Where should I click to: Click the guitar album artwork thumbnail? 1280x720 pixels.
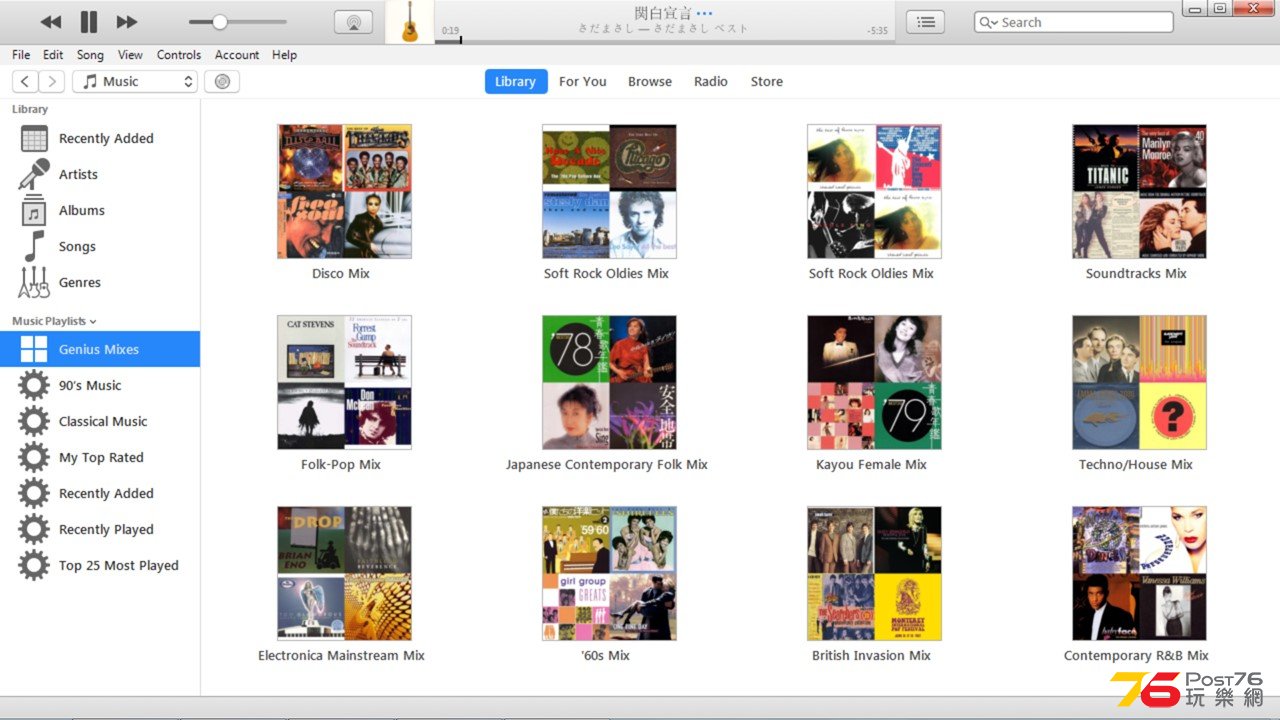point(410,22)
